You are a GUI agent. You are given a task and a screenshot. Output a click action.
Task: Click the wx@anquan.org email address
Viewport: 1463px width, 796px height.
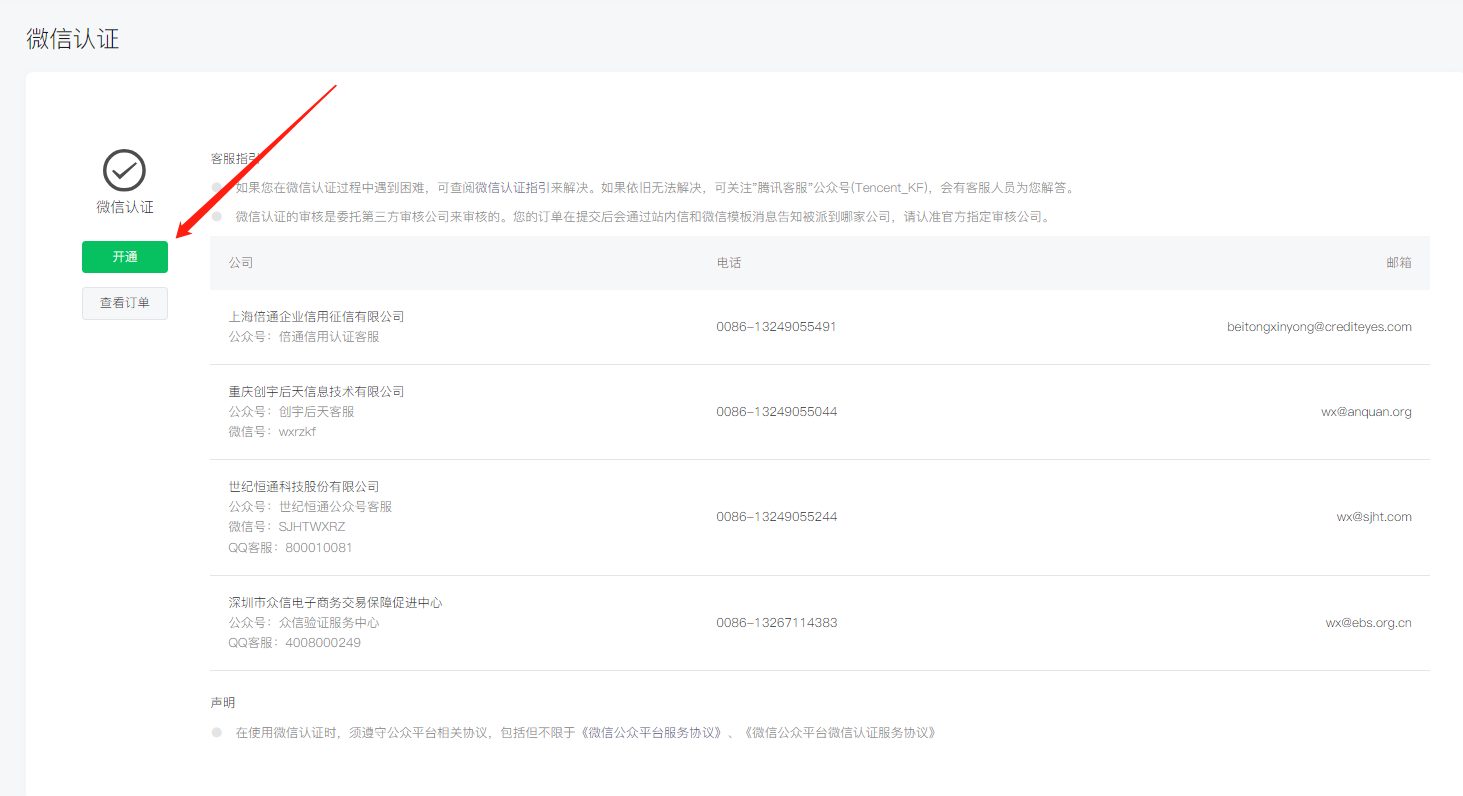(x=1366, y=412)
